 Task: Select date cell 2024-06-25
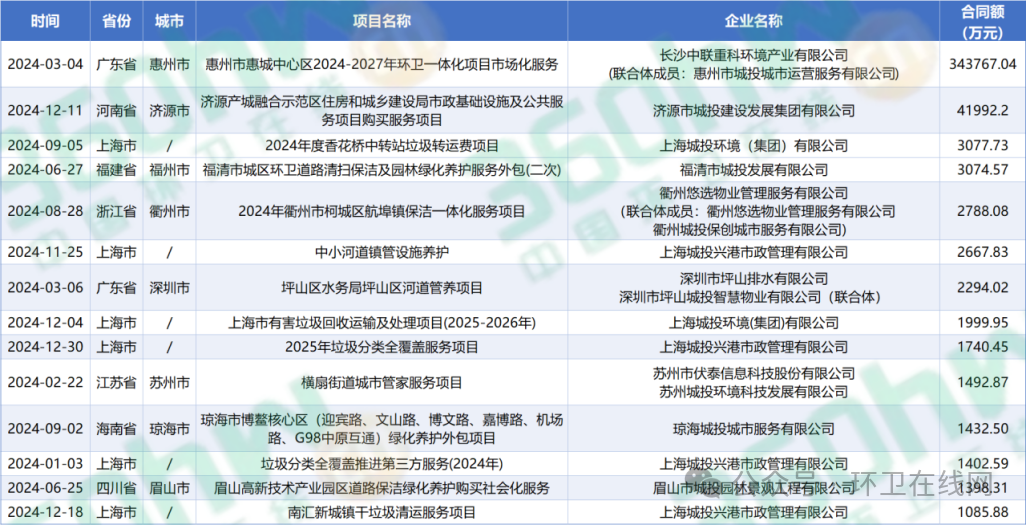point(45,488)
